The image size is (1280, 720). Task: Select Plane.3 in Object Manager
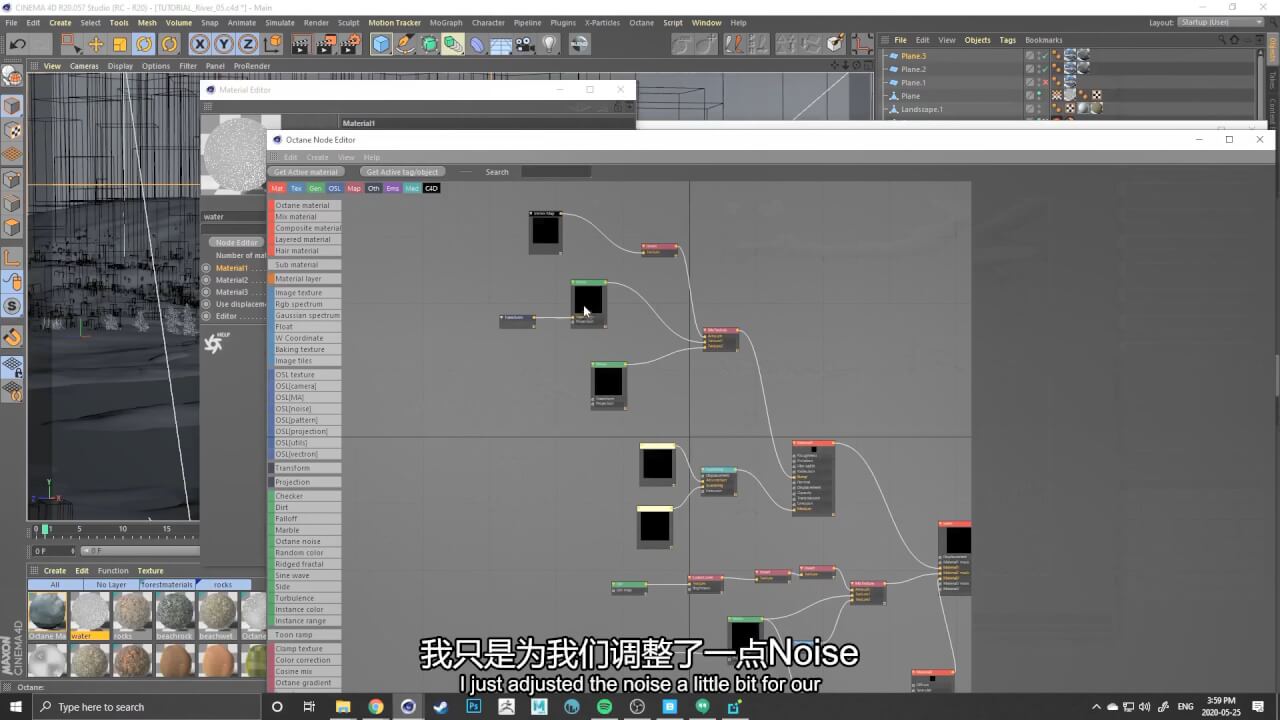[x=913, y=56]
